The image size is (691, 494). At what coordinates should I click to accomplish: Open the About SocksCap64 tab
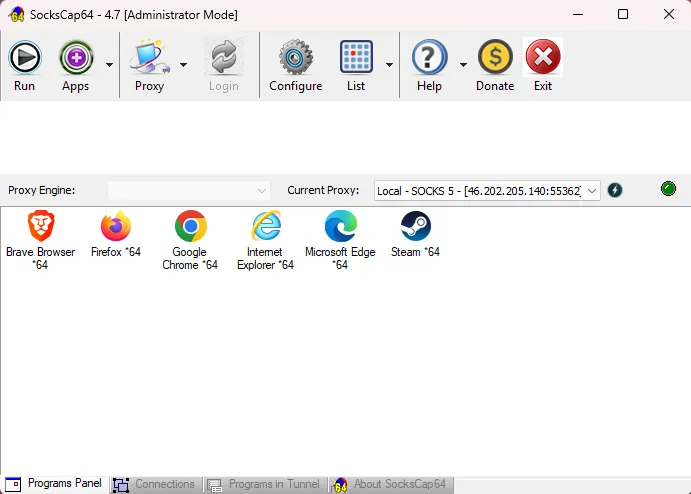390,484
